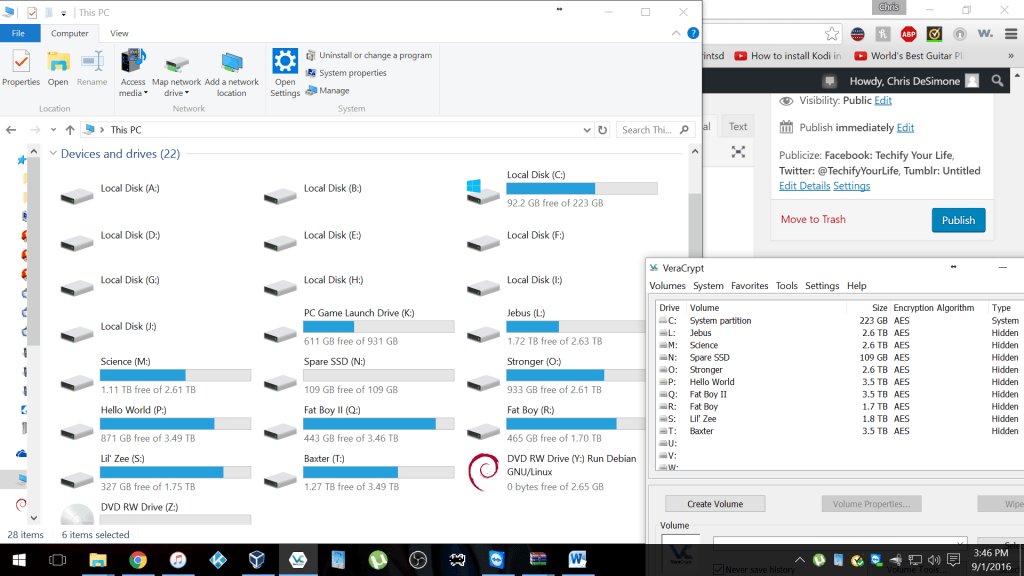
Task: Select the Baxter (T:) drive
Action: [358, 472]
